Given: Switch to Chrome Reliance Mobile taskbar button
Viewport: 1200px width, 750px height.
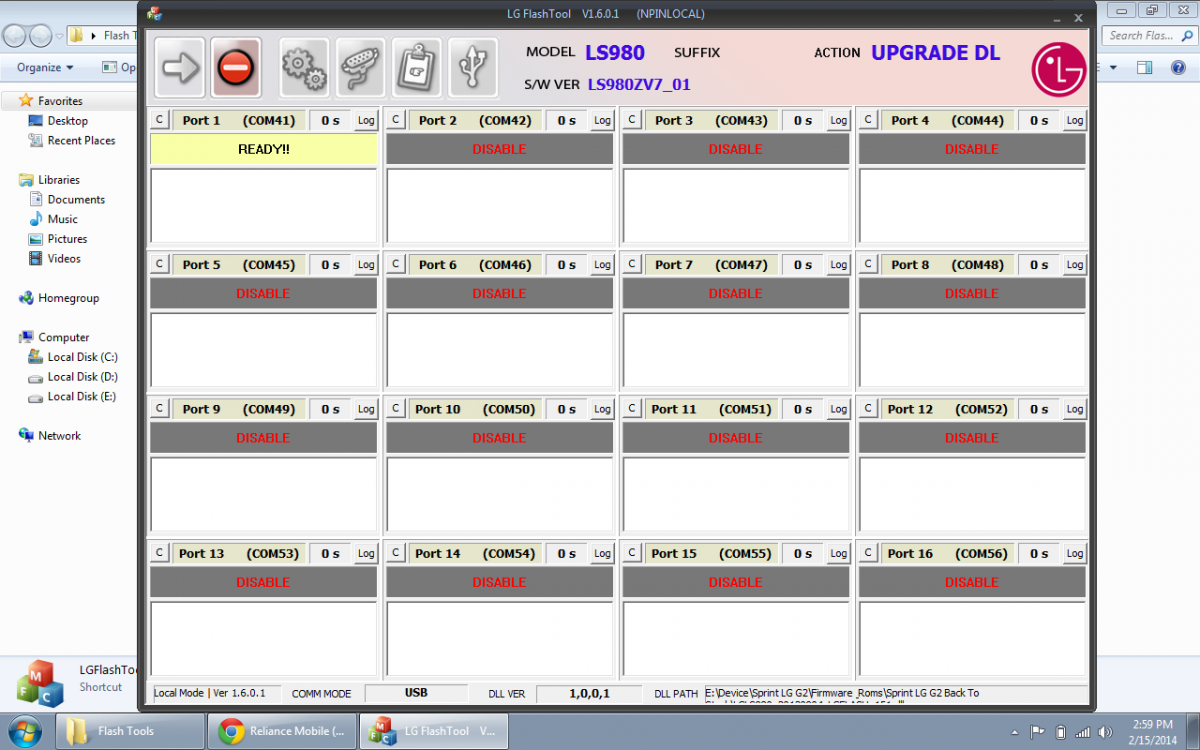Looking at the screenshot, I should [x=283, y=731].
